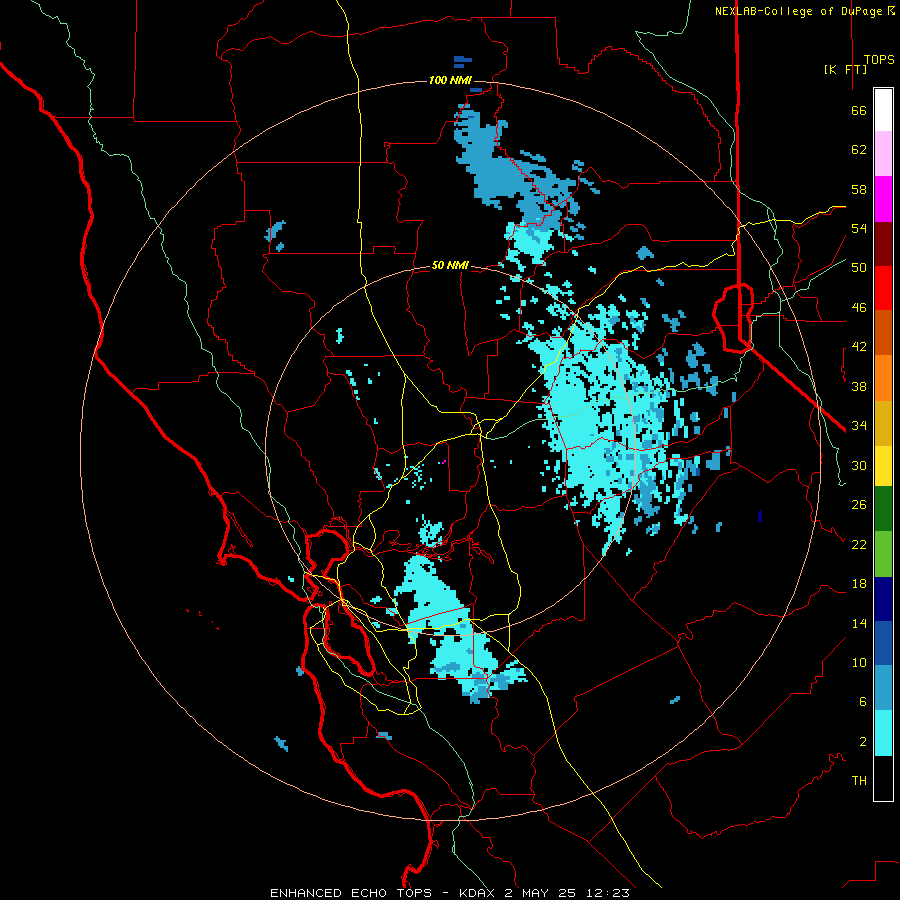The width and height of the screenshot is (900, 900).
Task: Select the light green legend block
Action: 883,554
